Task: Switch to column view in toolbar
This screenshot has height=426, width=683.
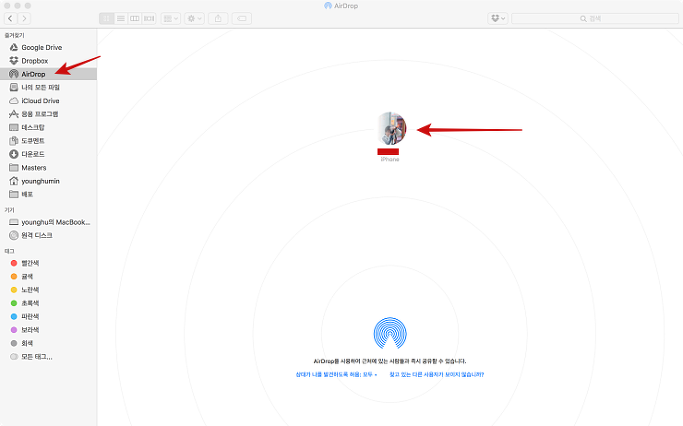Action: [x=135, y=18]
